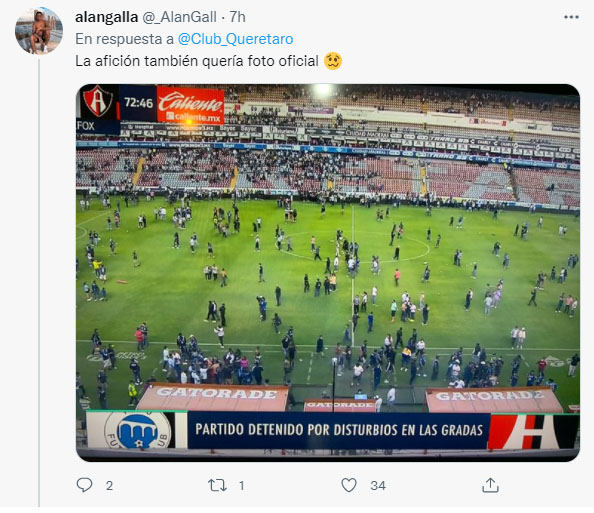This screenshot has height=513, width=594.
Task: Open the 7h timestamp link
Action: (238, 17)
